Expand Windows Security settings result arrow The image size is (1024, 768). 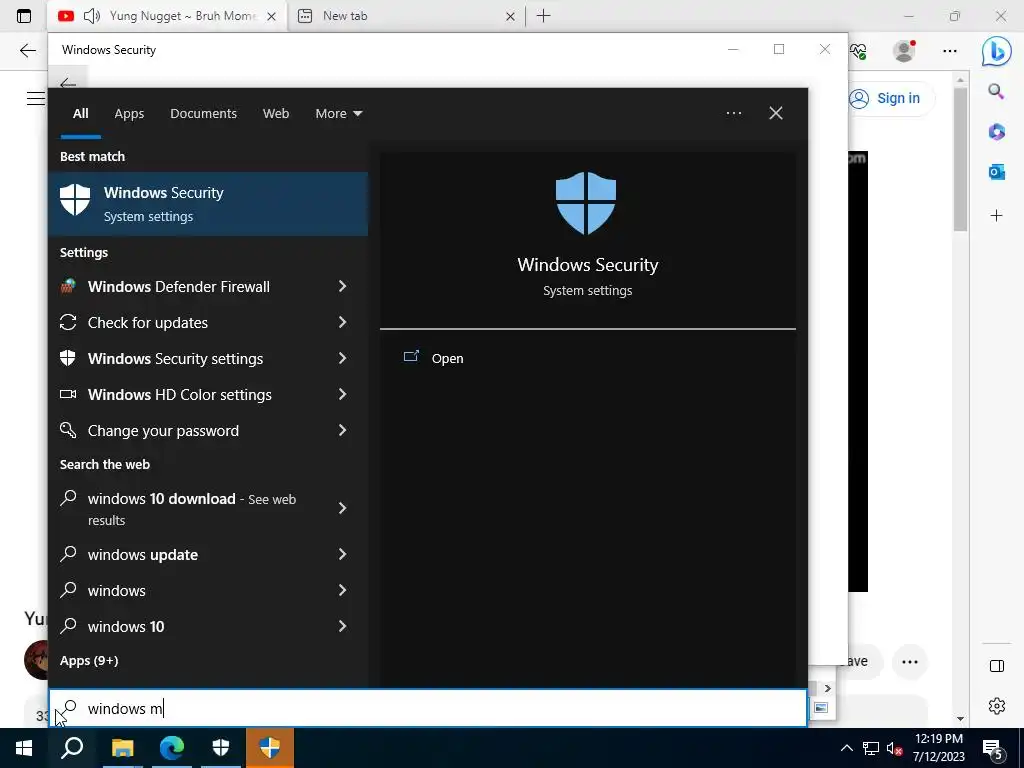[x=342, y=358]
